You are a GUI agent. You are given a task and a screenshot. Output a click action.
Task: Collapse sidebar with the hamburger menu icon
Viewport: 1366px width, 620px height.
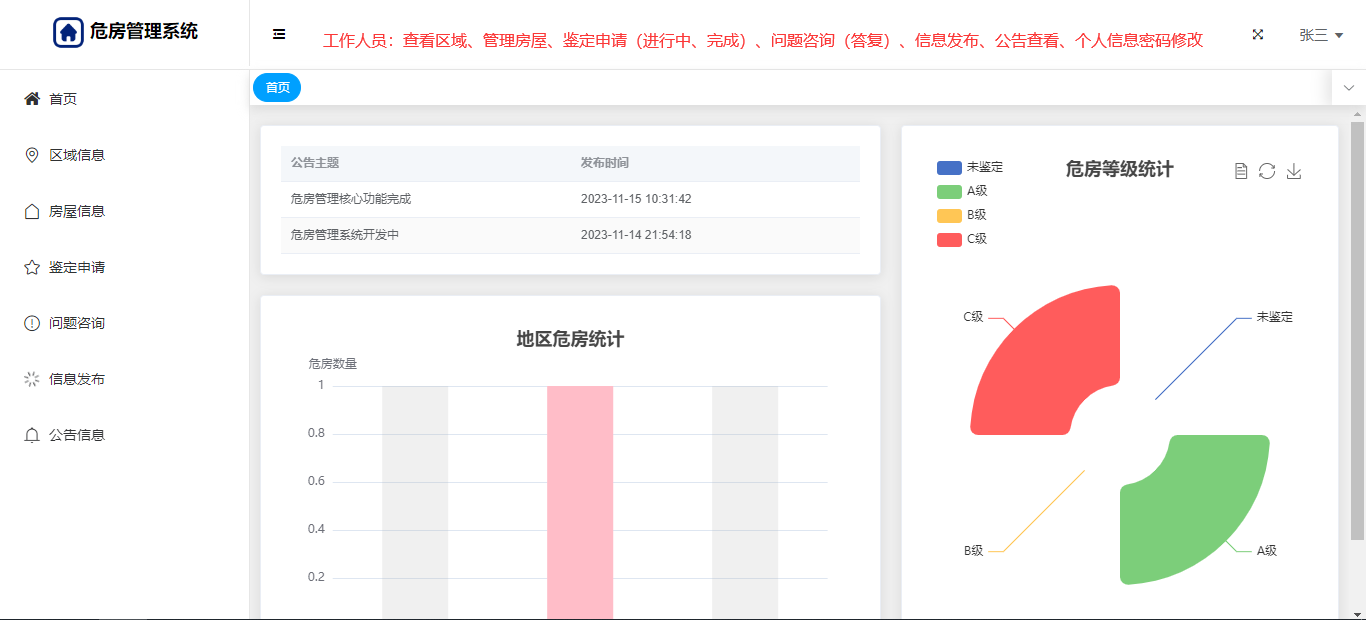point(279,34)
